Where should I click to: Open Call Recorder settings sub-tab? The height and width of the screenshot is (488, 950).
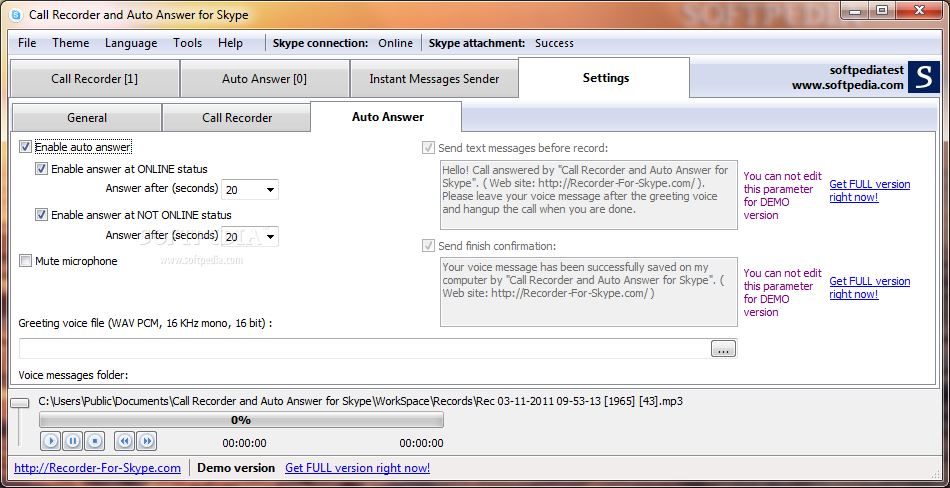237,118
